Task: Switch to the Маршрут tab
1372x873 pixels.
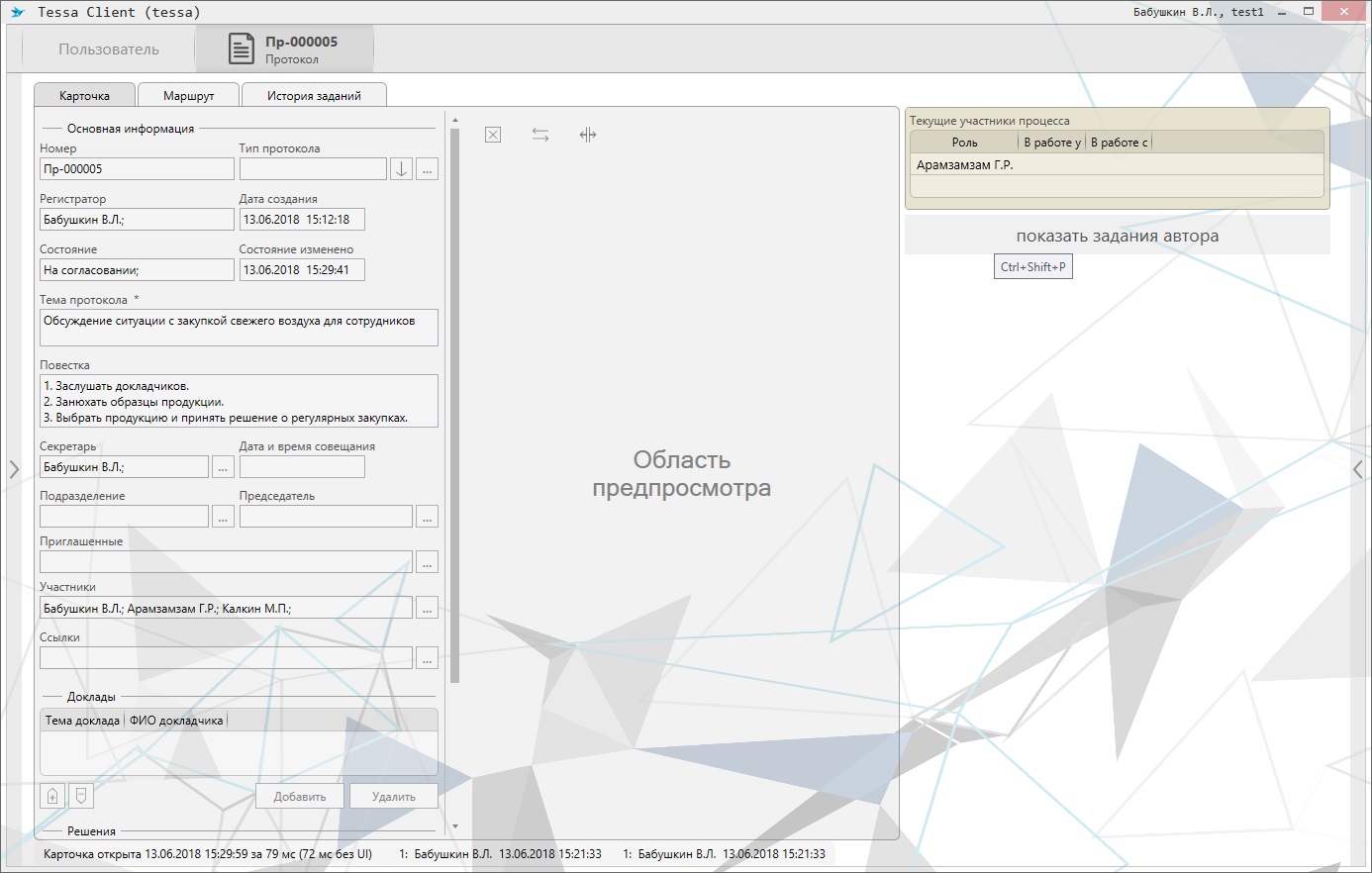Action: tap(188, 96)
